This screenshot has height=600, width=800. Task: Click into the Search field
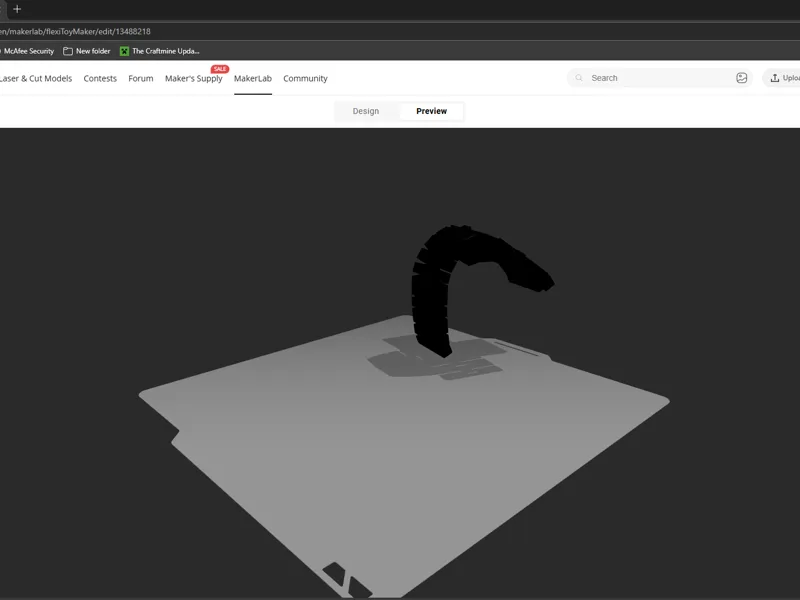tap(659, 78)
